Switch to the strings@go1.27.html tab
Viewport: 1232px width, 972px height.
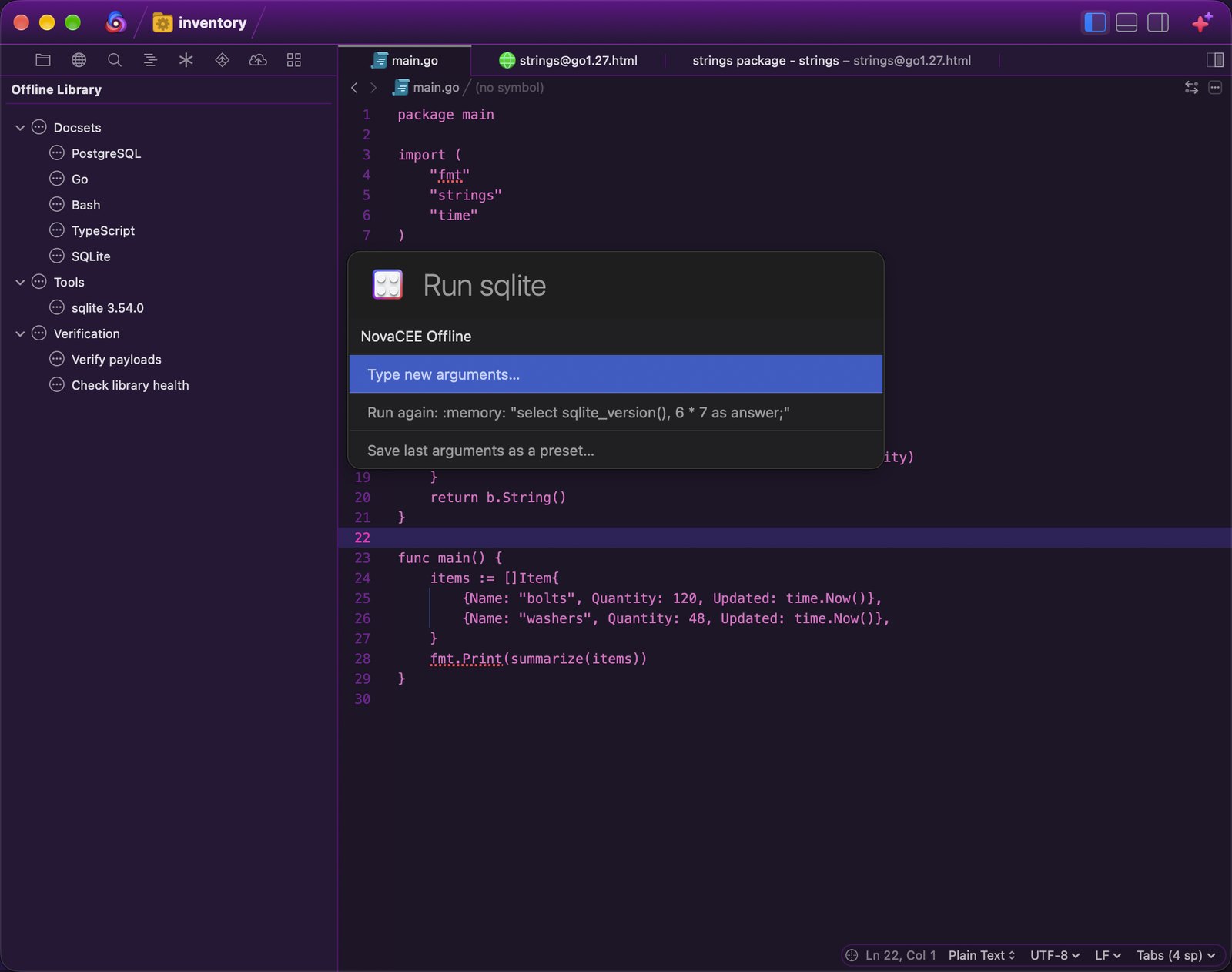pos(568,60)
